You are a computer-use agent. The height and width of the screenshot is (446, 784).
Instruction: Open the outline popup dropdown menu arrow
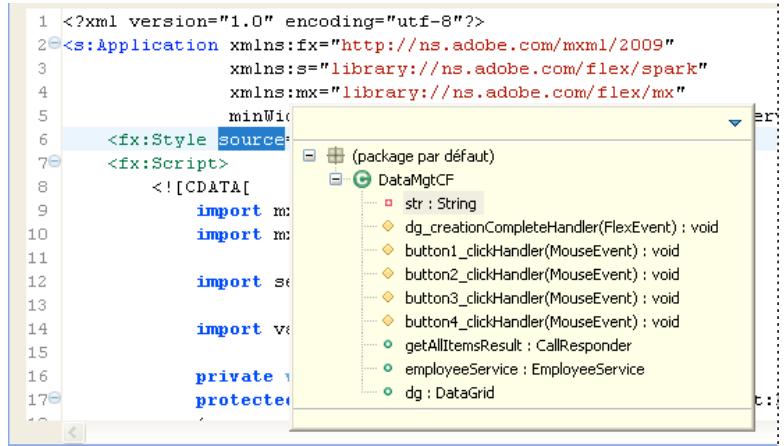click(734, 123)
